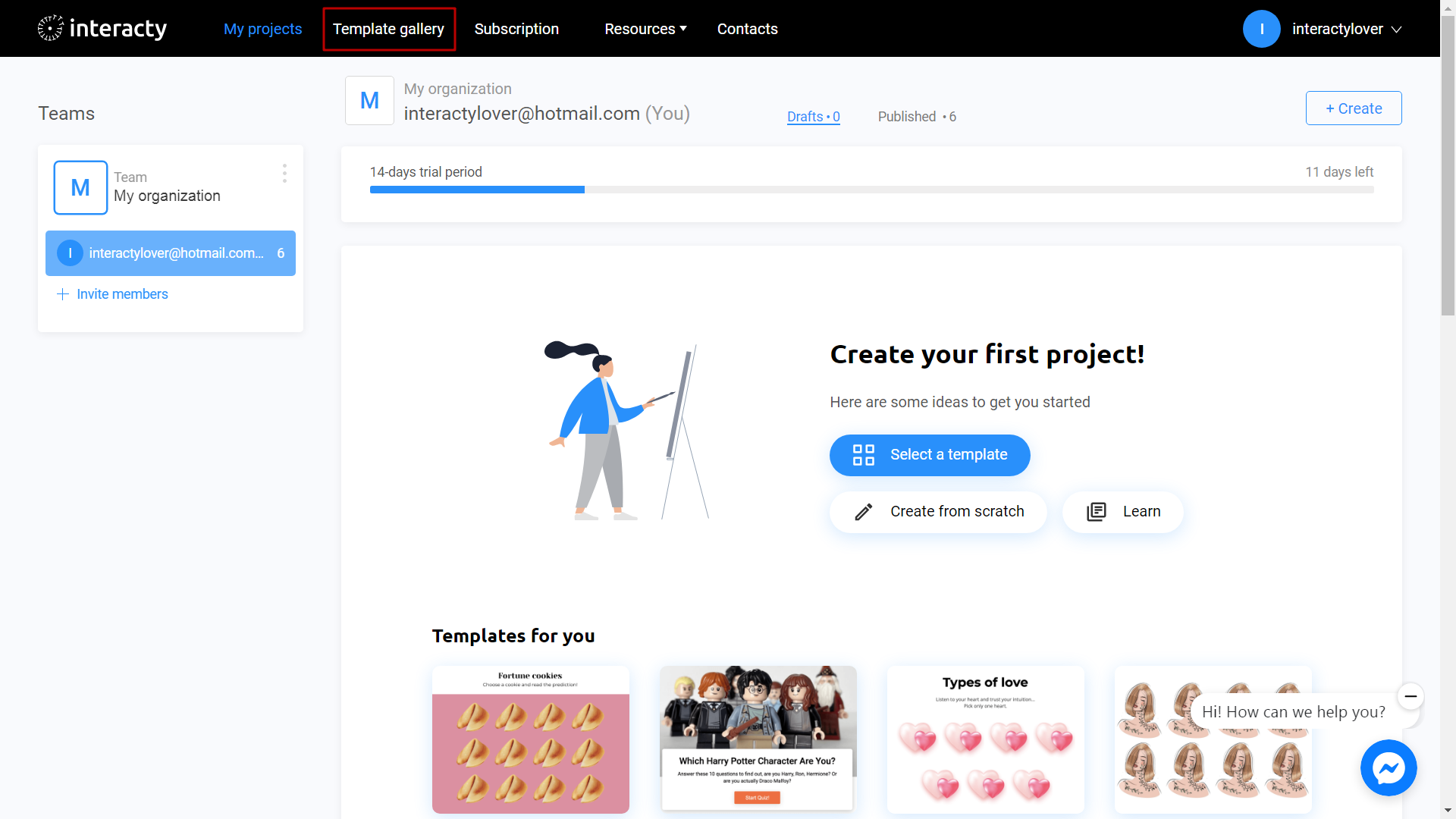
Task: Click the Interacty logo icon top-left
Action: [x=50, y=28]
